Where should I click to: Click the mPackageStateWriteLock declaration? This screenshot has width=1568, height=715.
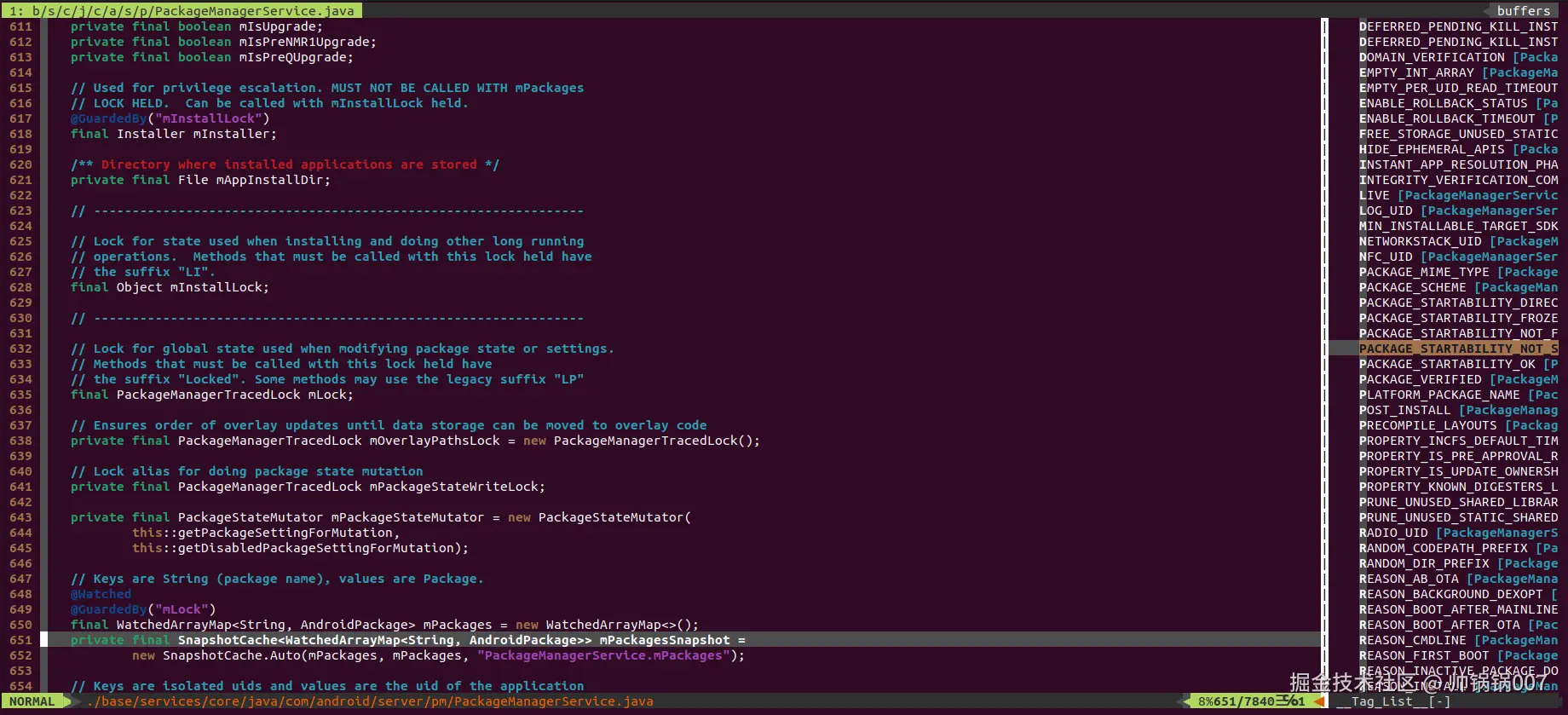coord(308,487)
